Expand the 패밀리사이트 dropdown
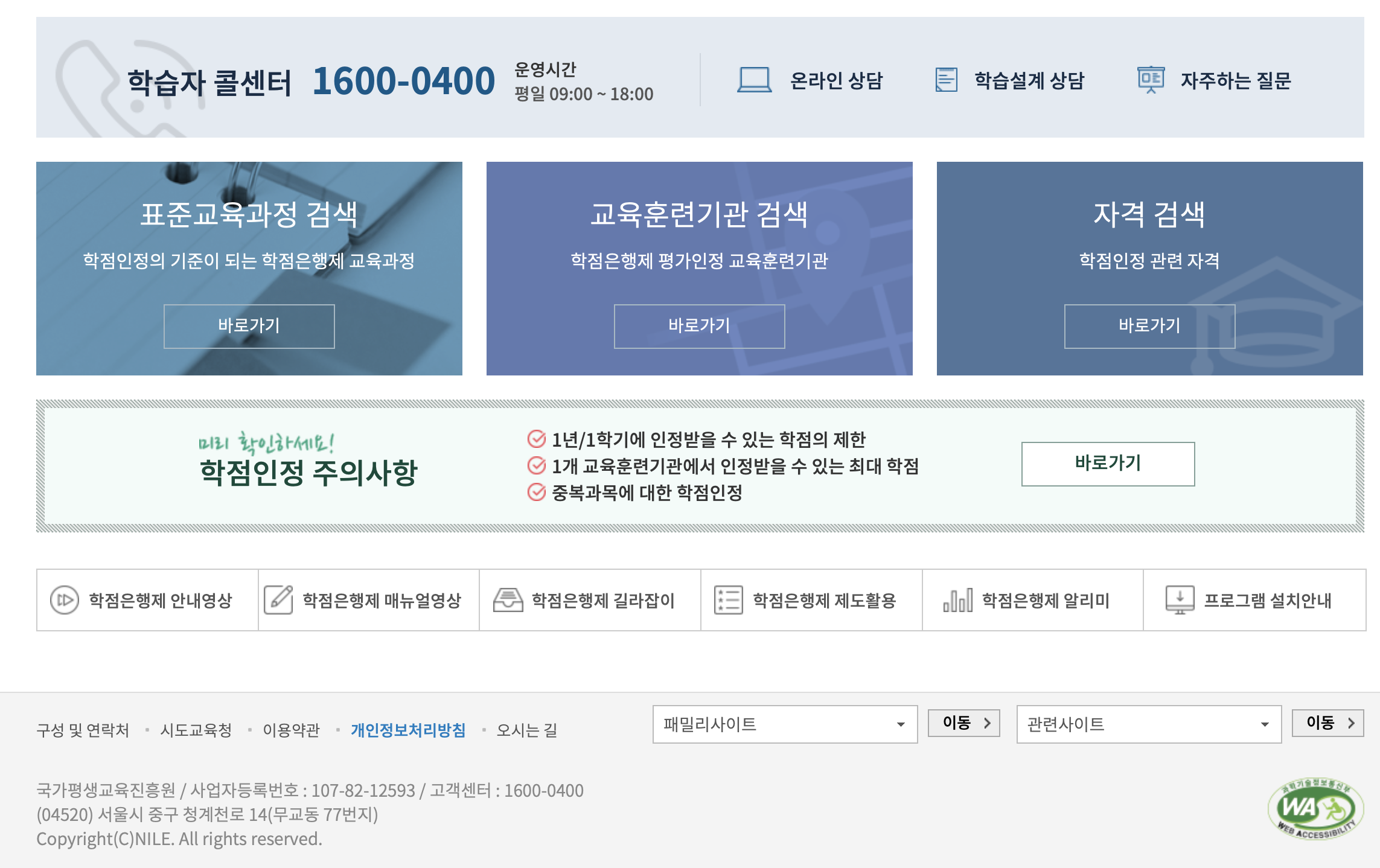 (785, 724)
